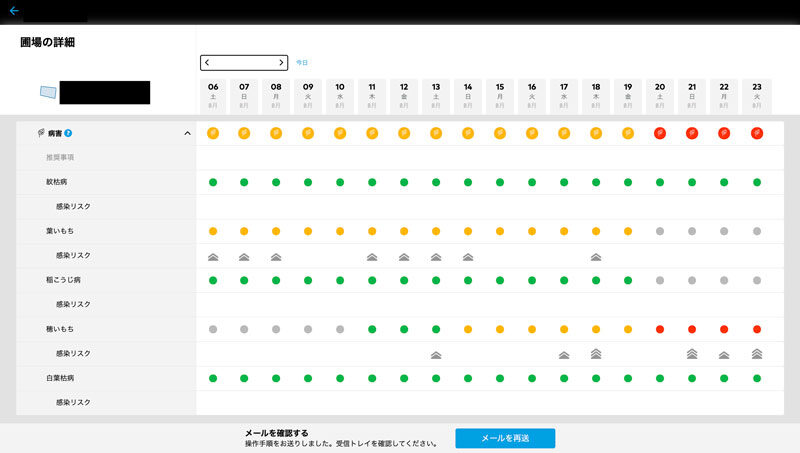Viewport: 800px width, 453px height.
Task: Collapse the 病害 section chevron
Action: pos(187,133)
